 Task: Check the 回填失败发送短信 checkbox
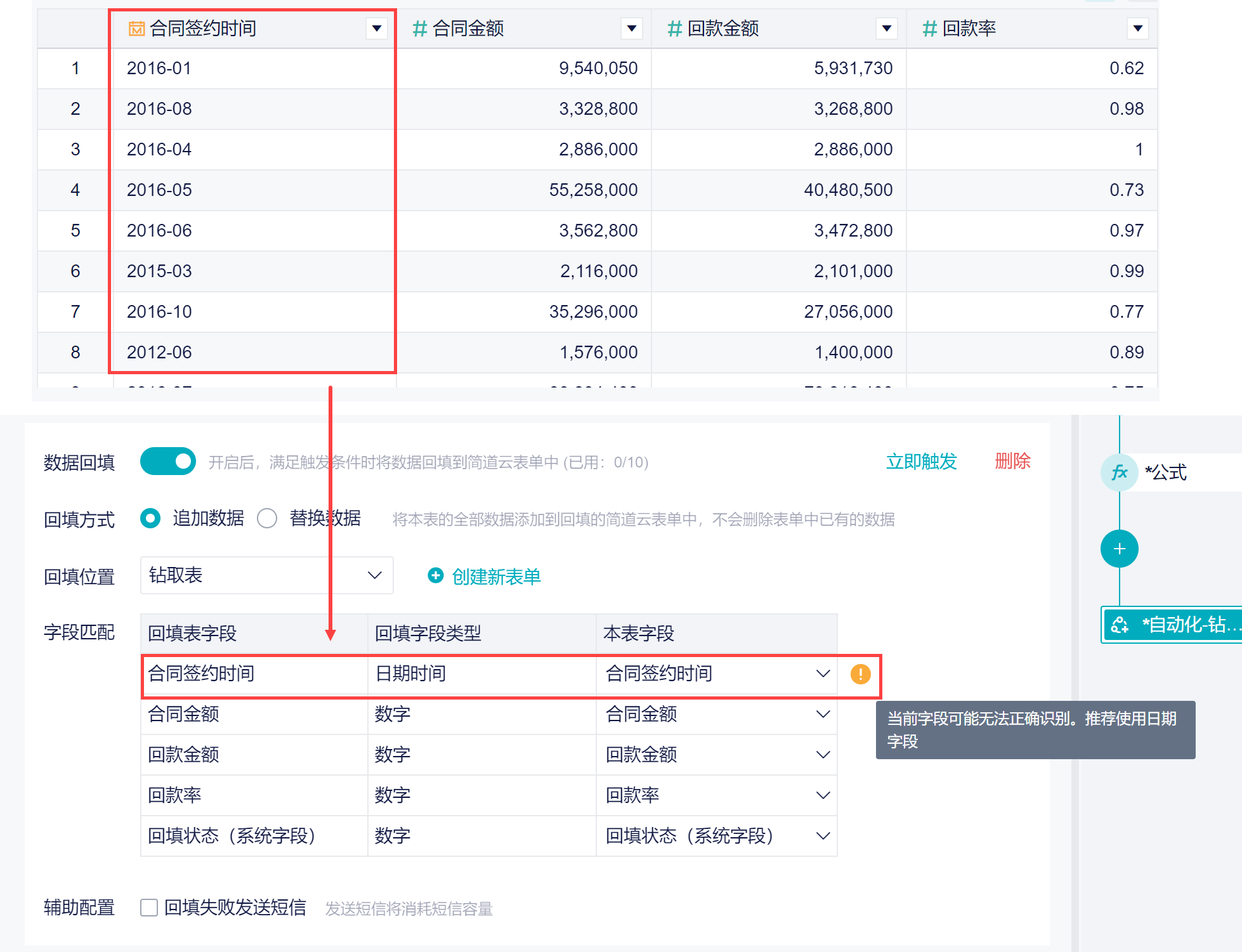(149, 908)
